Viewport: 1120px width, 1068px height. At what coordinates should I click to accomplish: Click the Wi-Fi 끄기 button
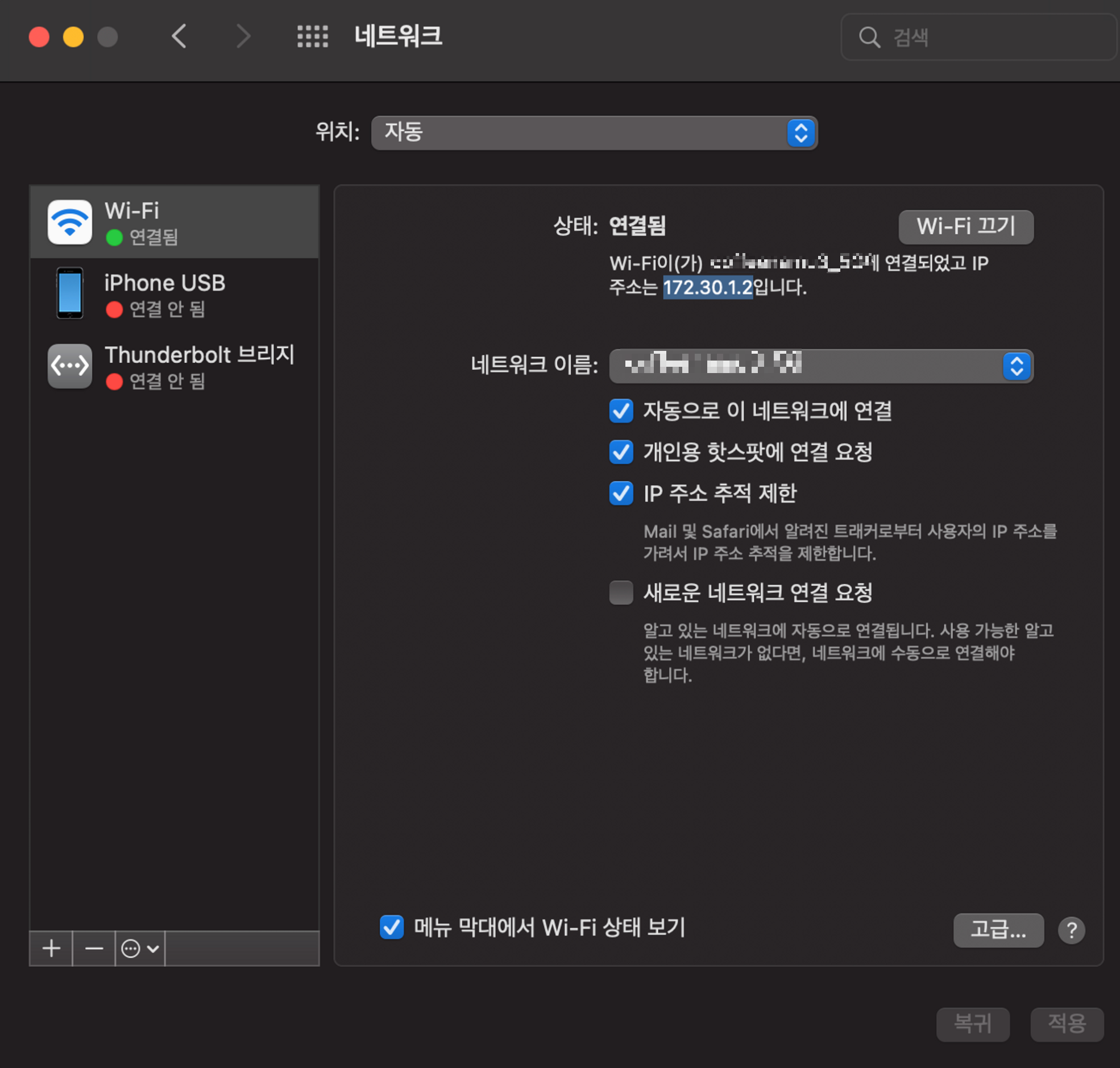pyautogui.click(x=965, y=226)
